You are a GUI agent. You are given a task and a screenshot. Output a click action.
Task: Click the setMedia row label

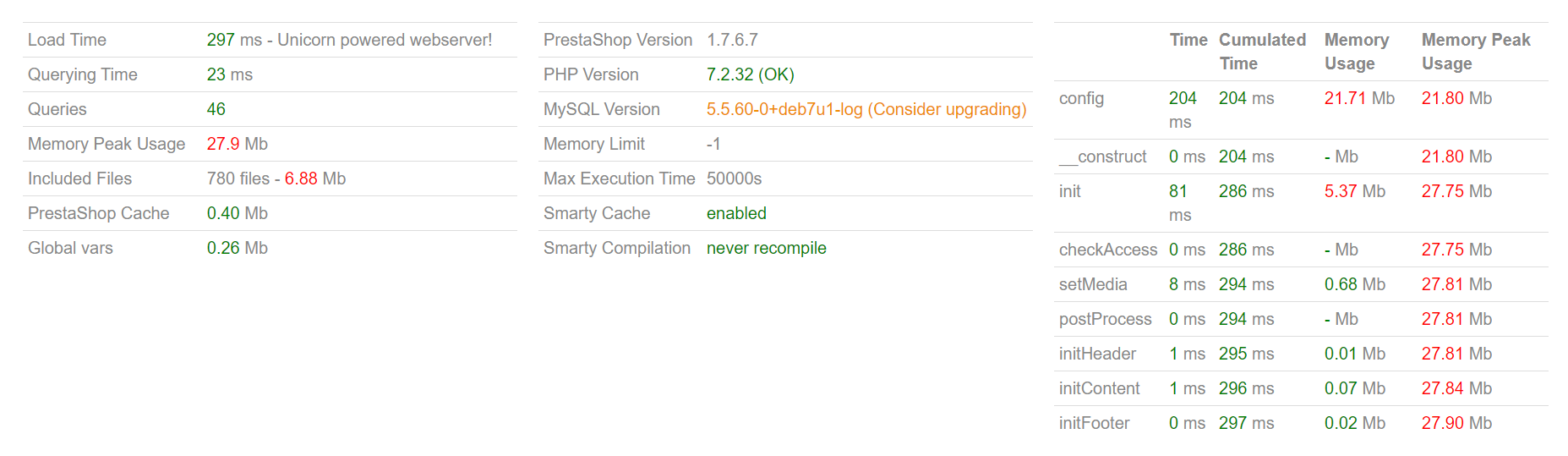pyautogui.click(x=1093, y=284)
